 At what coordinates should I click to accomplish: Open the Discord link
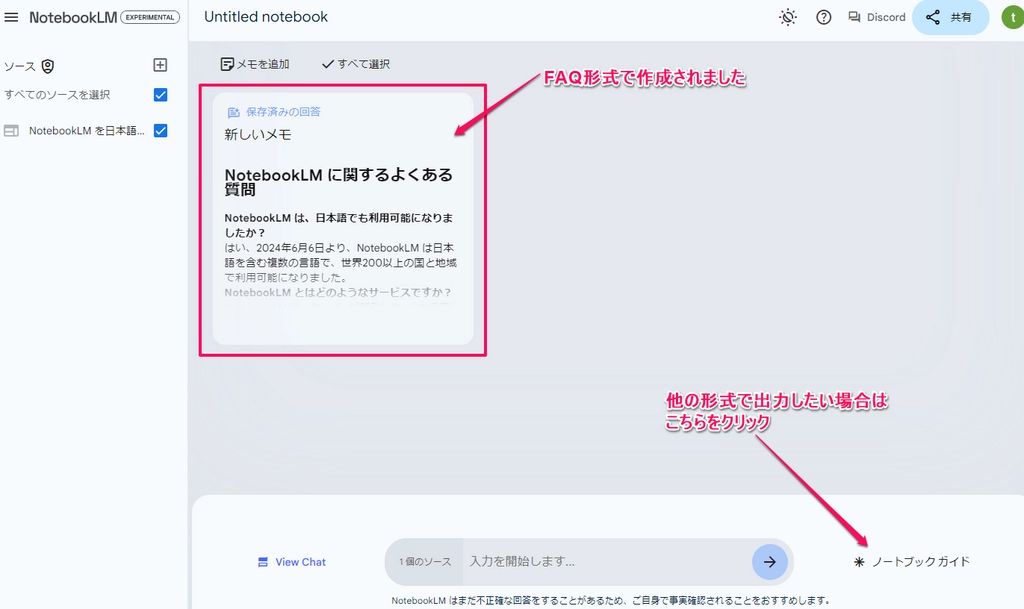tap(876, 18)
